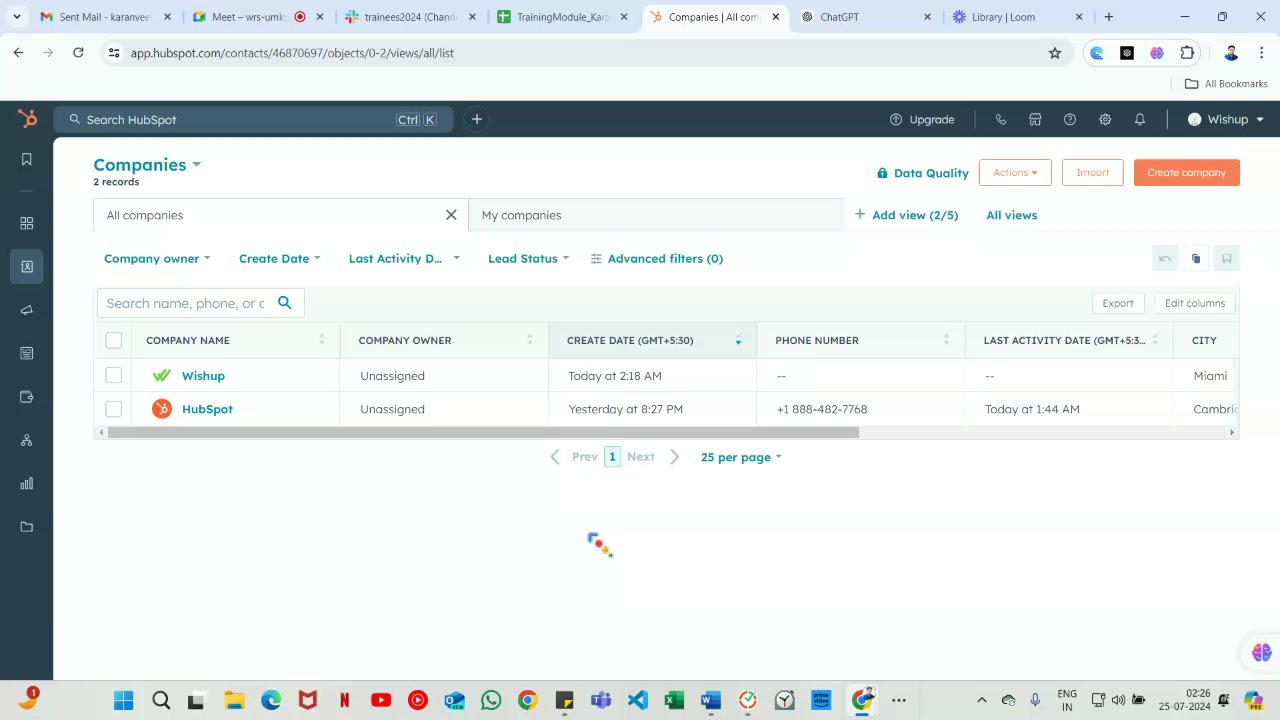
Task: Reload the page in the browser
Action: [x=78, y=53]
